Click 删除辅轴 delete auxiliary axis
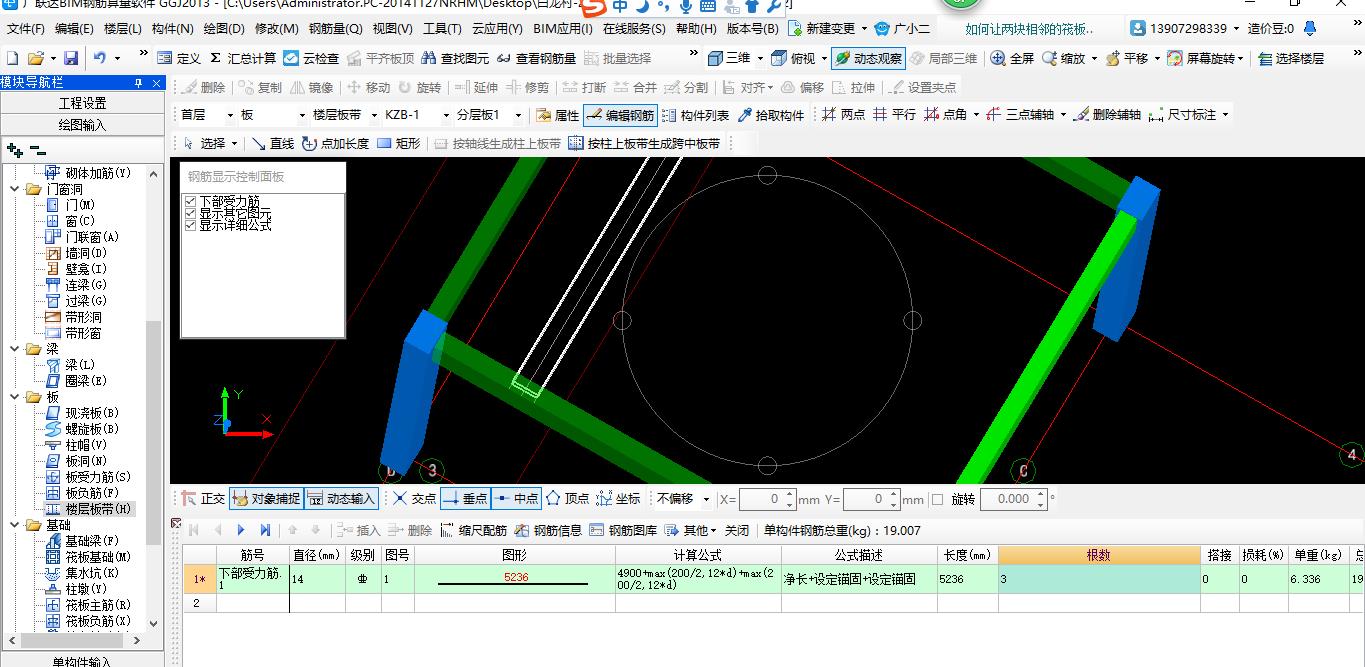The image size is (1365, 667). tap(1106, 115)
